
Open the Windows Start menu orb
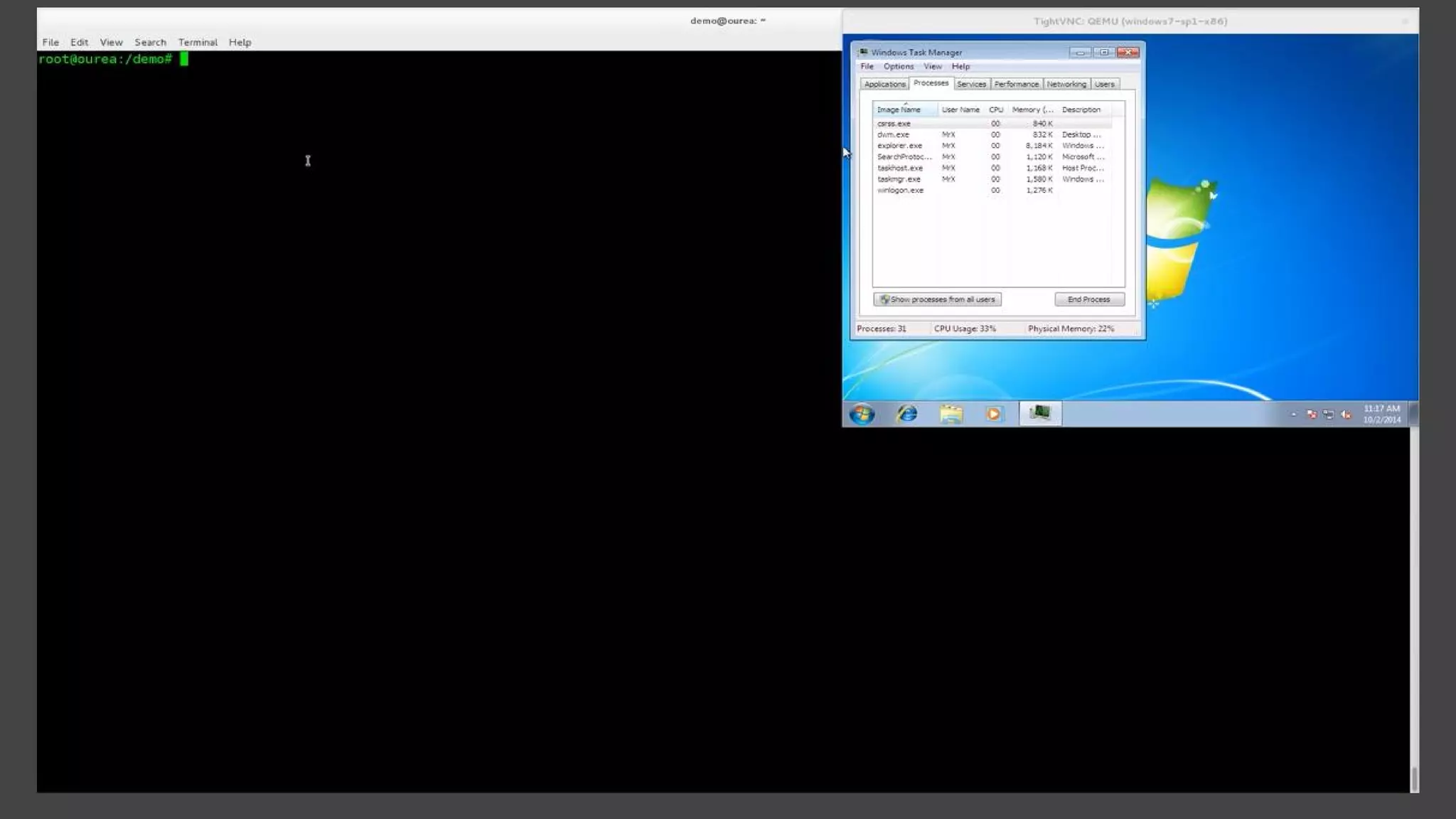pos(862,414)
